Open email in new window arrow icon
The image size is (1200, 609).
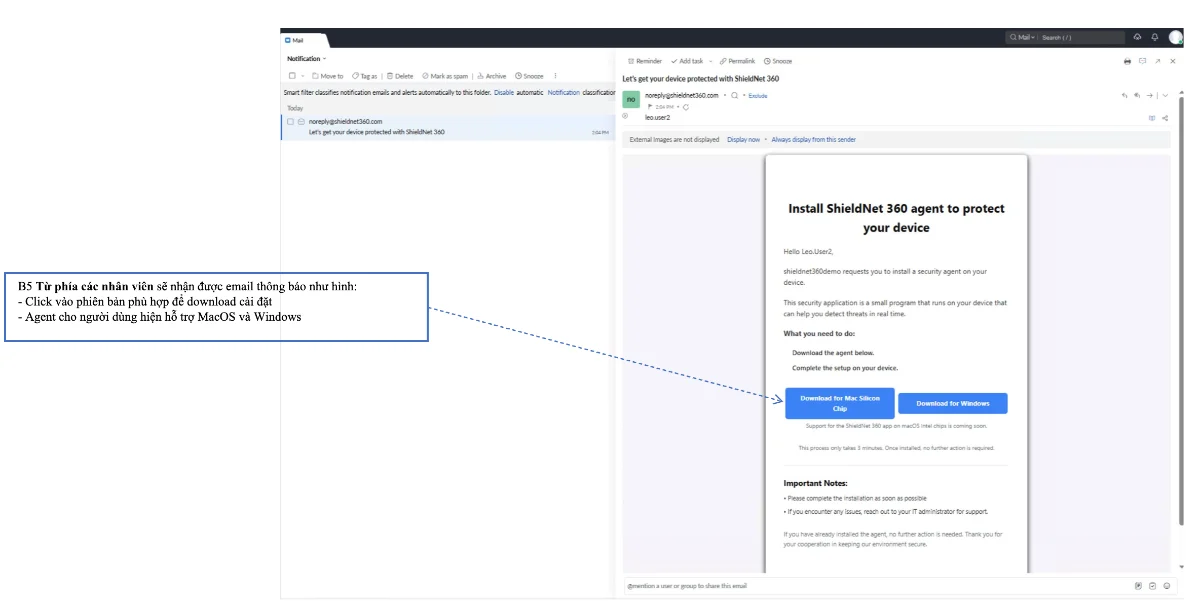(1157, 61)
